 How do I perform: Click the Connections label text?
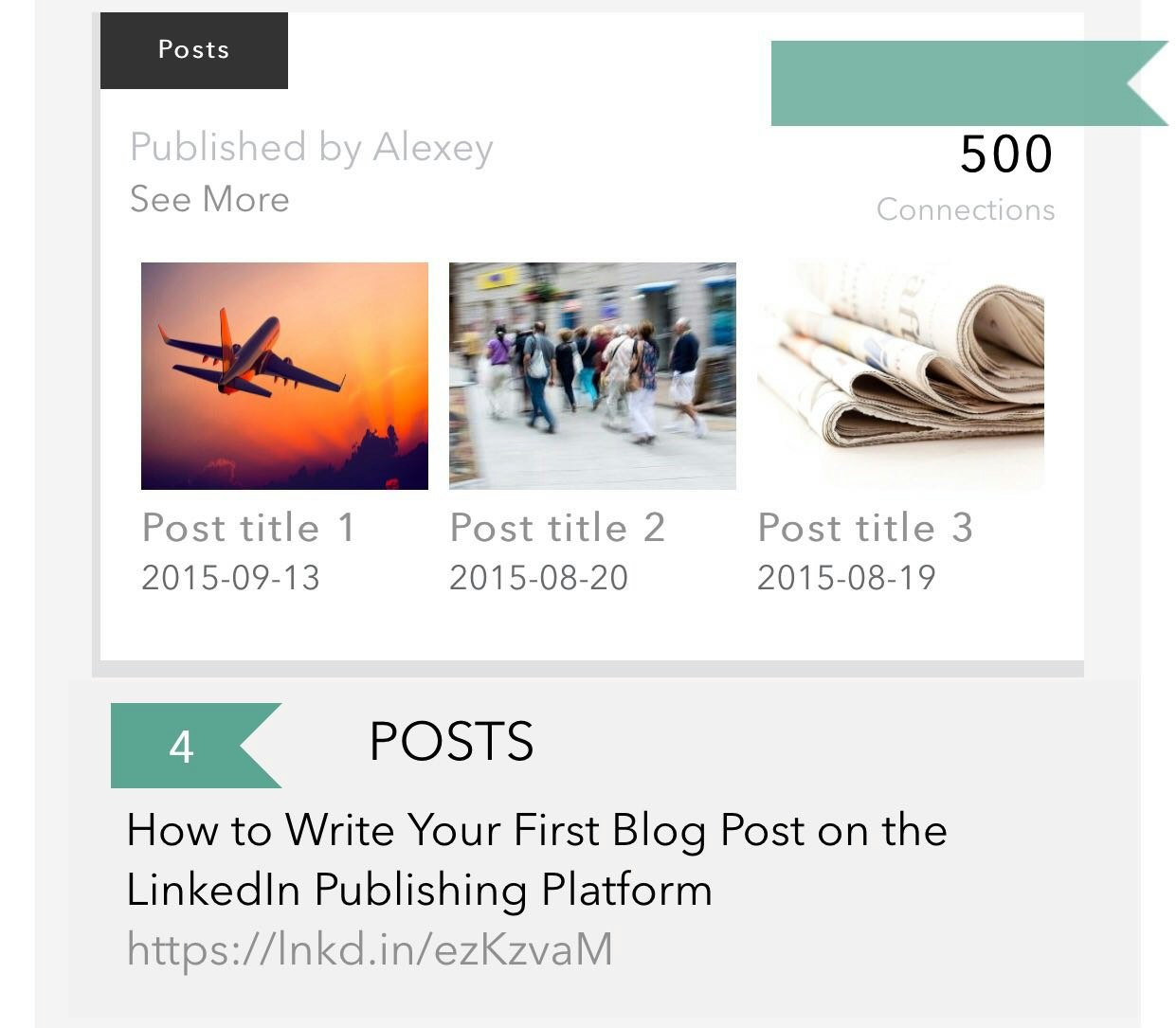965,209
